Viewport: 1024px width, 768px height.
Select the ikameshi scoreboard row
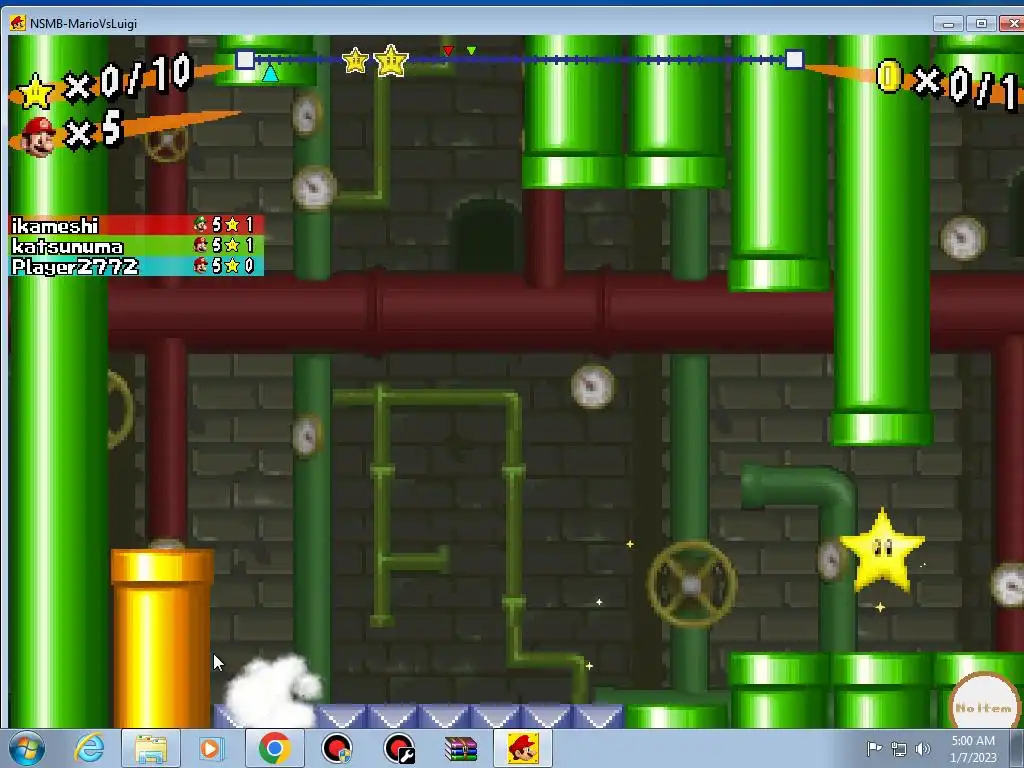click(136, 225)
